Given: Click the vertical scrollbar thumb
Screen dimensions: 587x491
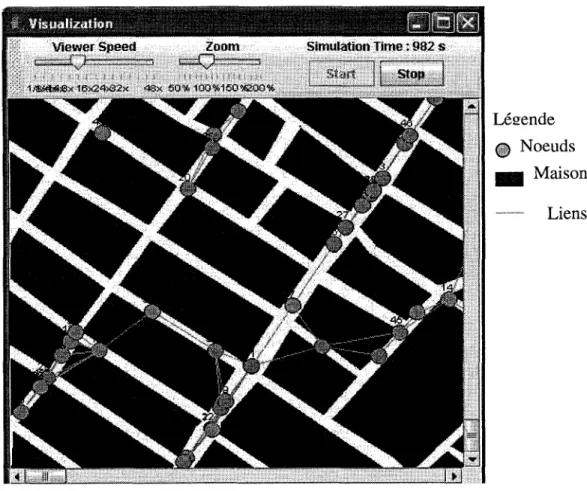Looking at the screenshot, I should click(x=472, y=436).
